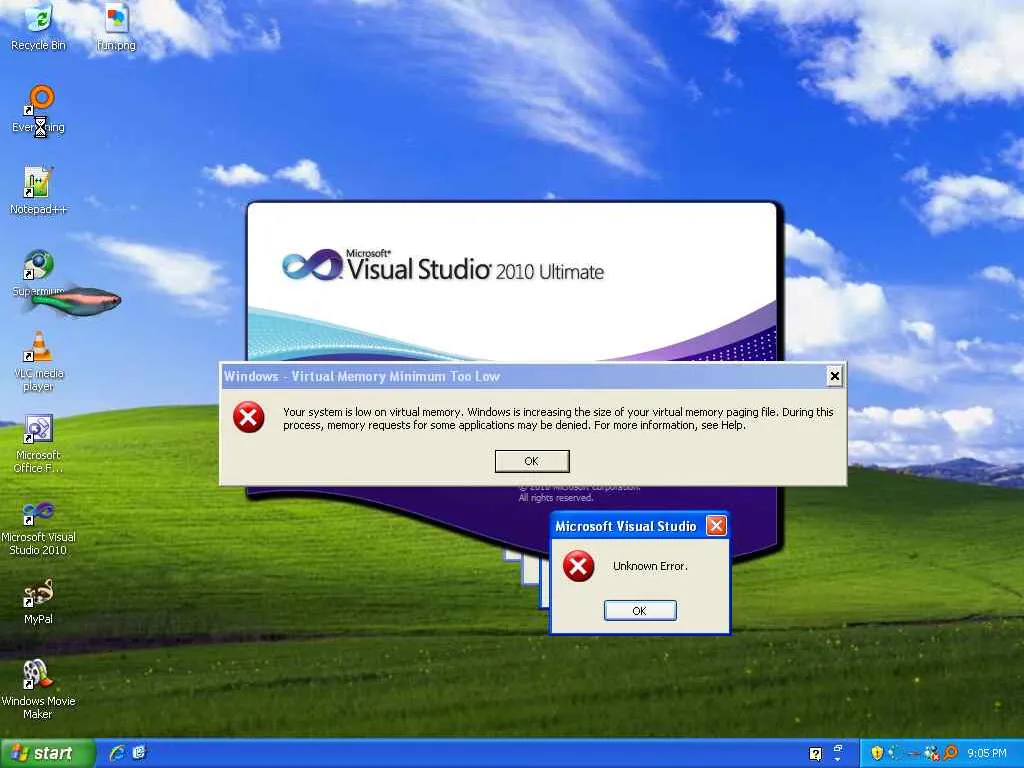
Task: Click the Virtual Memory Minimum Too Low title bar
Action: [532, 376]
